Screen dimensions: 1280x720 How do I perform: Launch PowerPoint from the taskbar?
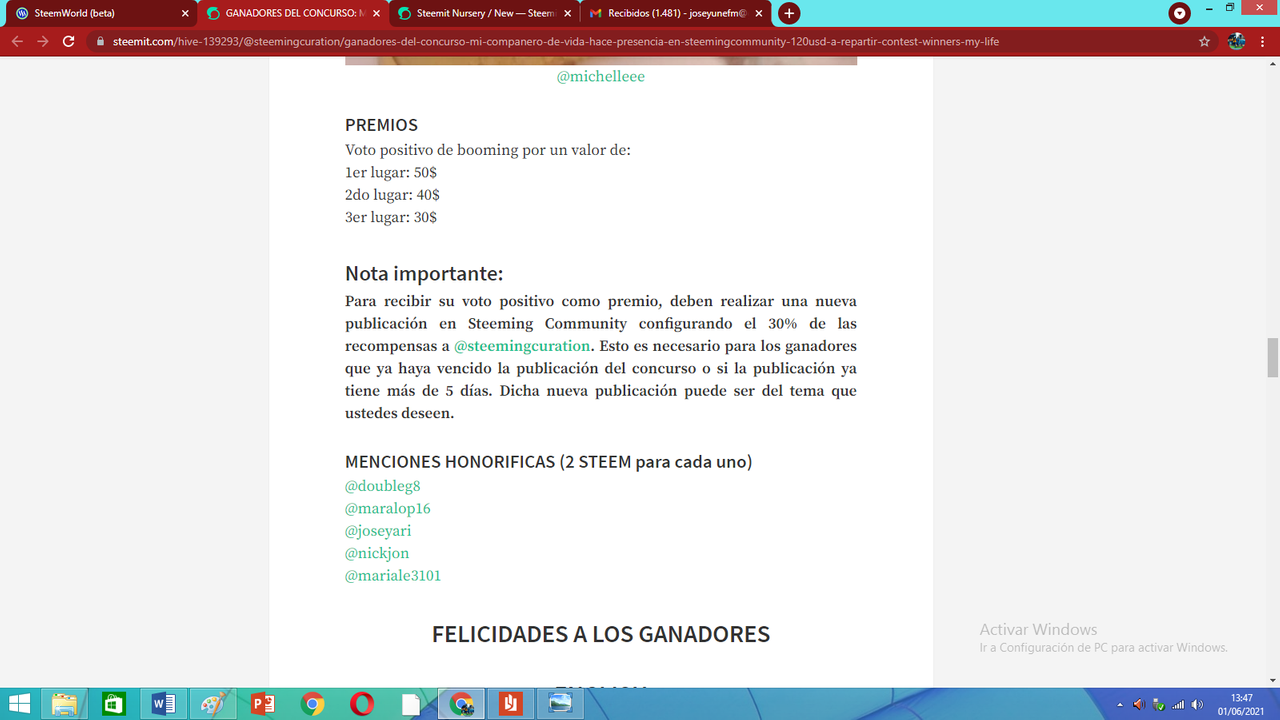point(263,704)
